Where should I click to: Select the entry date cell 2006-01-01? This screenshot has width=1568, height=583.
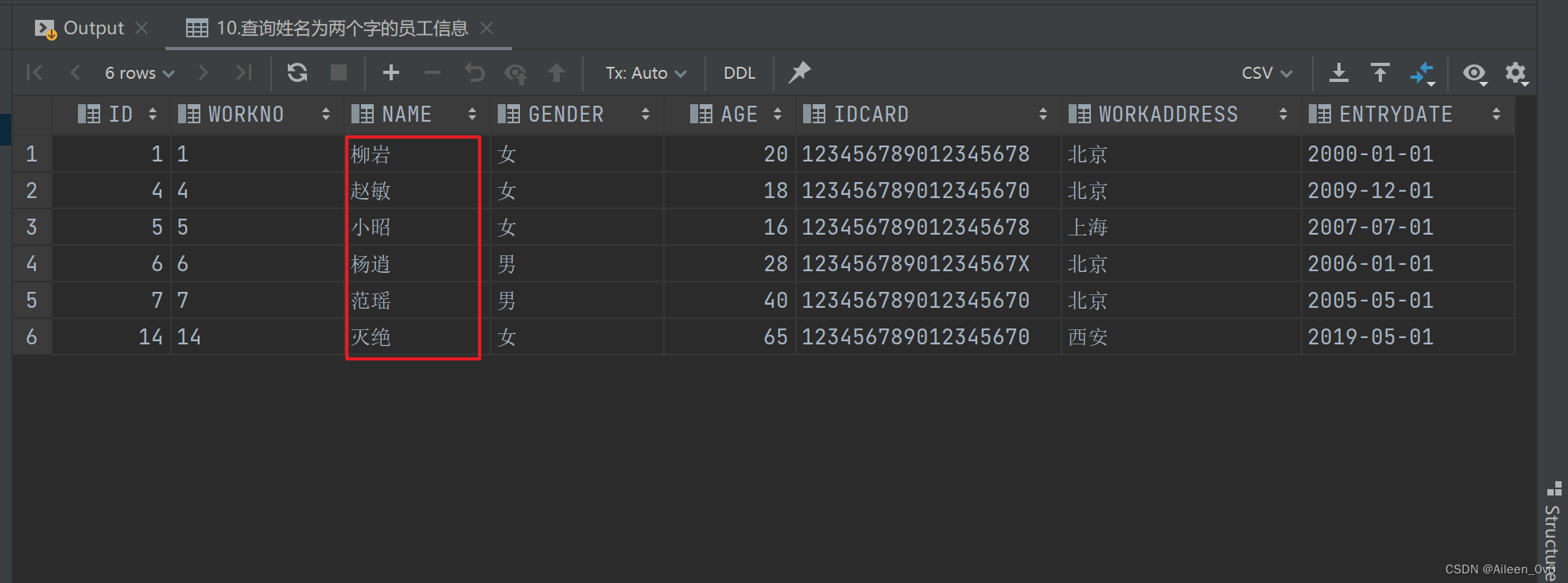click(x=1407, y=264)
